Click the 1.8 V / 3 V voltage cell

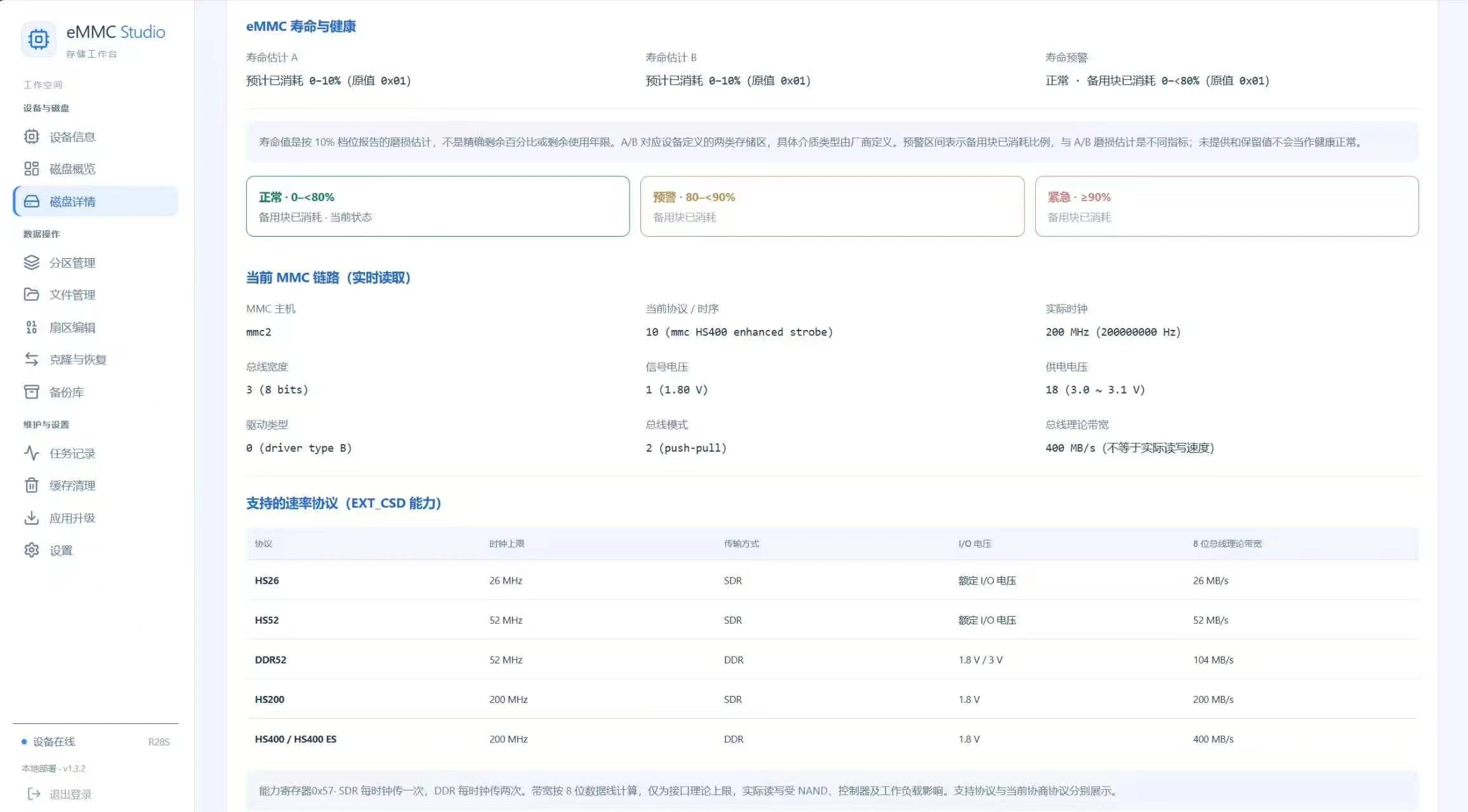point(981,660)
